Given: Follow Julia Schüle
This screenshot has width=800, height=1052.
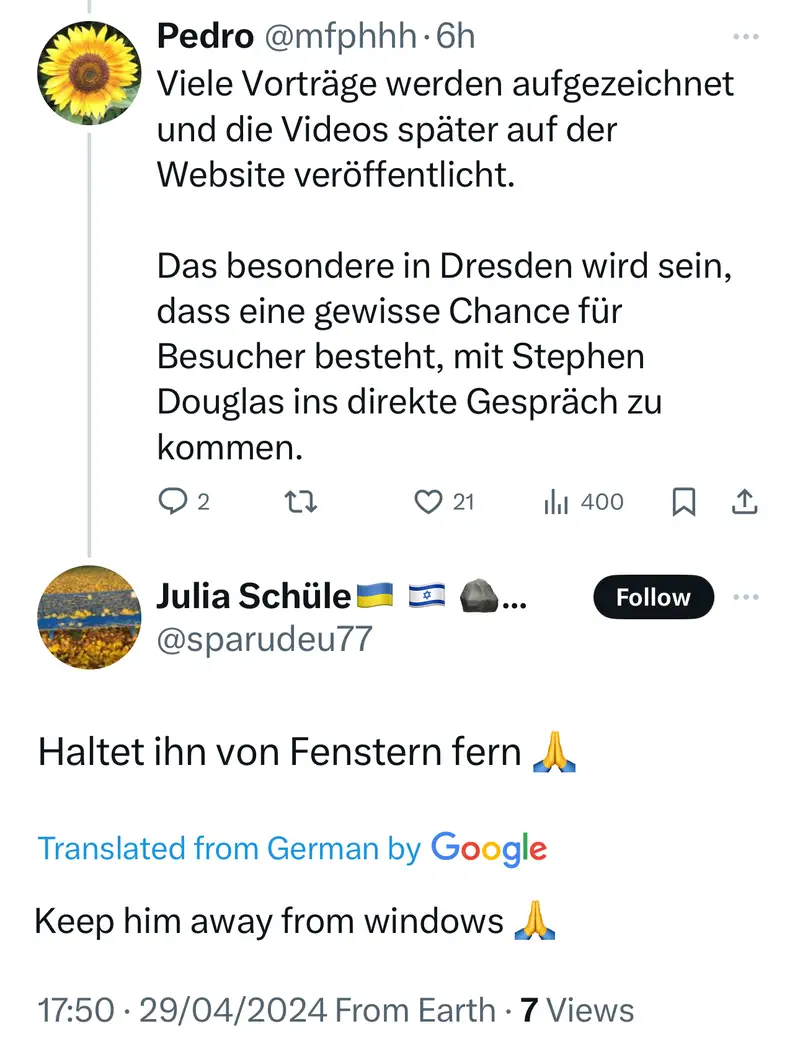Looking at the screenshot, I should coord(653,597).
